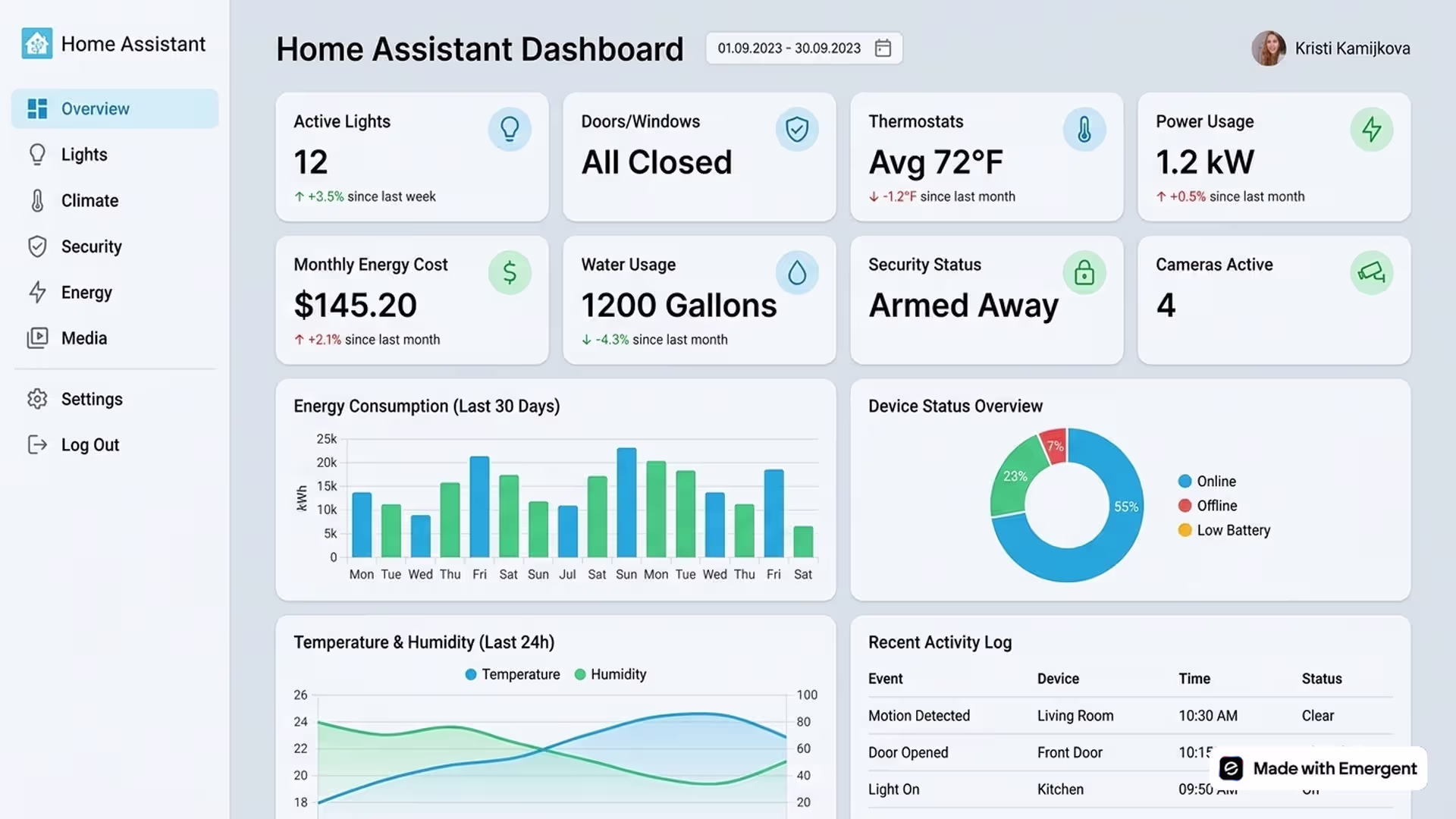This screenshot has height=819, width=1456.
Task: Click the Lights bulb icon in sidebar
Action: [x=37, y=155]
